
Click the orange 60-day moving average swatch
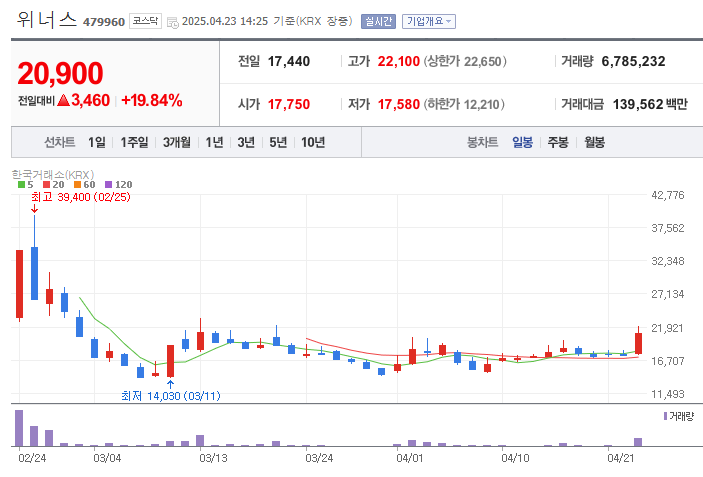pyautogui.click(x=78, y=184)
